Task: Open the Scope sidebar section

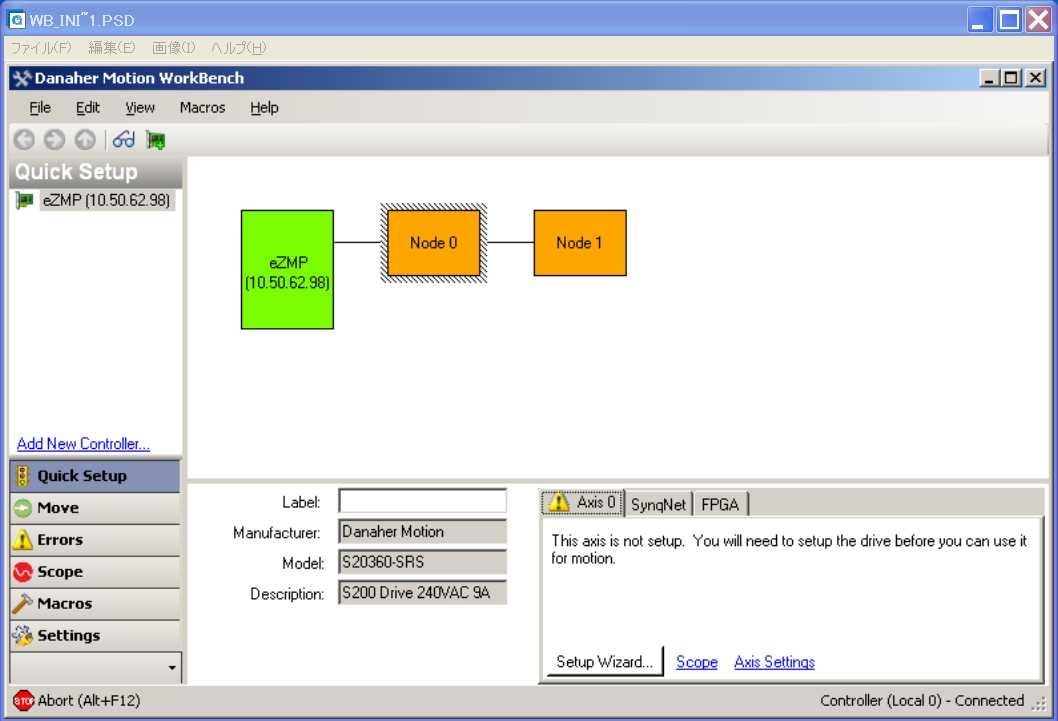Action: tap(95, 571)
